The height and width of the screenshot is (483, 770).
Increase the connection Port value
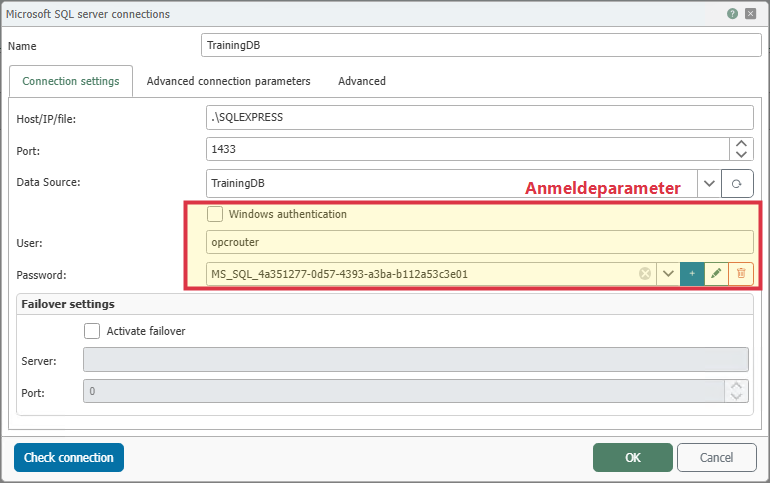742,143
